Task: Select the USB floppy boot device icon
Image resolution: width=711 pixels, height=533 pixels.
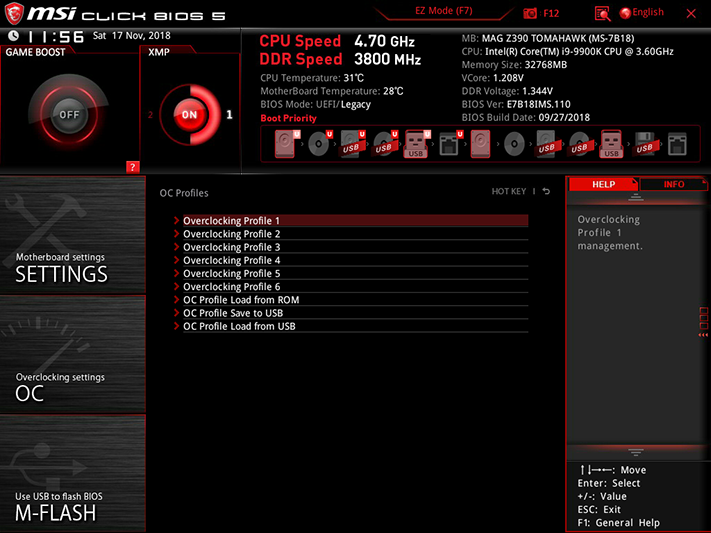Action: (x=644, y=144)
